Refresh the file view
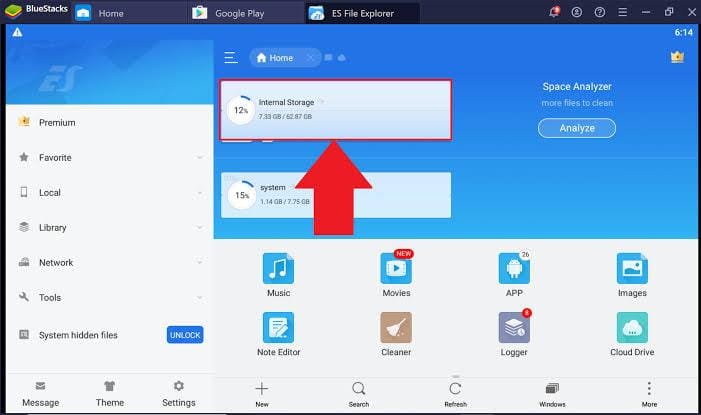Screen dimensions: 701x415 click(x=456, y=394)
